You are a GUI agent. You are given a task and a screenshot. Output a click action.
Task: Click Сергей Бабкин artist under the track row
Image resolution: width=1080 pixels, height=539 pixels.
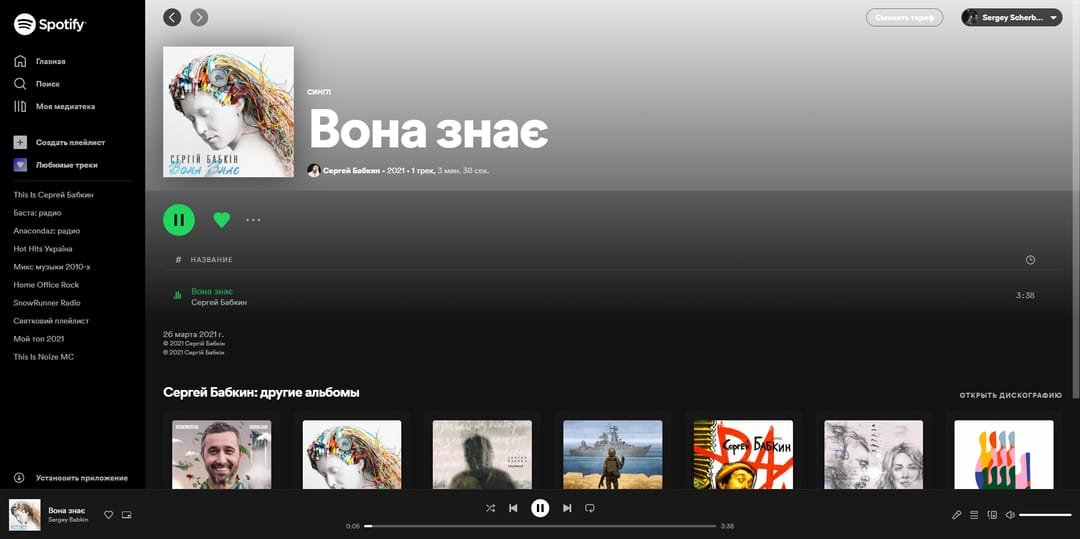tap(219, 302)
